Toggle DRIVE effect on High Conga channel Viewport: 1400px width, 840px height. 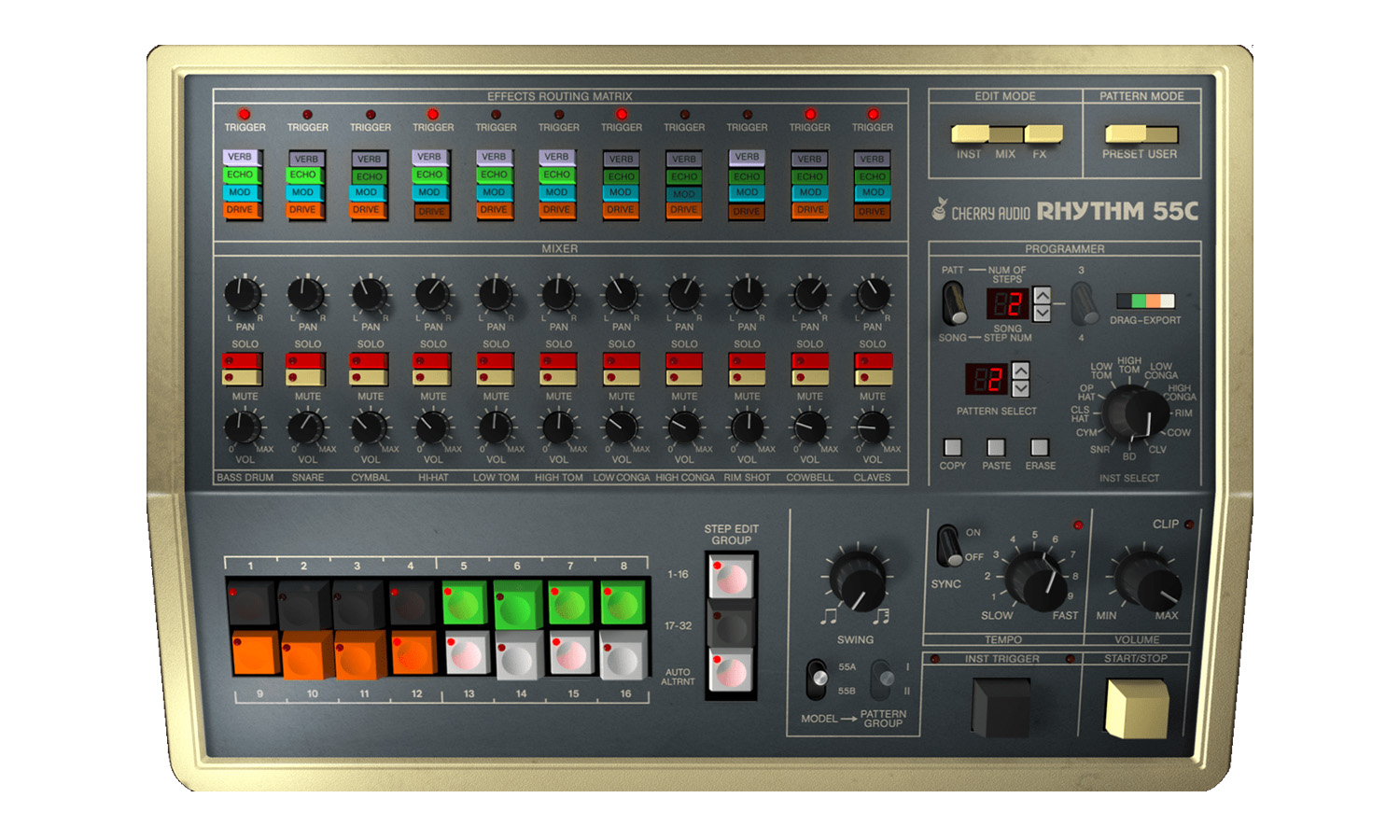684,210
